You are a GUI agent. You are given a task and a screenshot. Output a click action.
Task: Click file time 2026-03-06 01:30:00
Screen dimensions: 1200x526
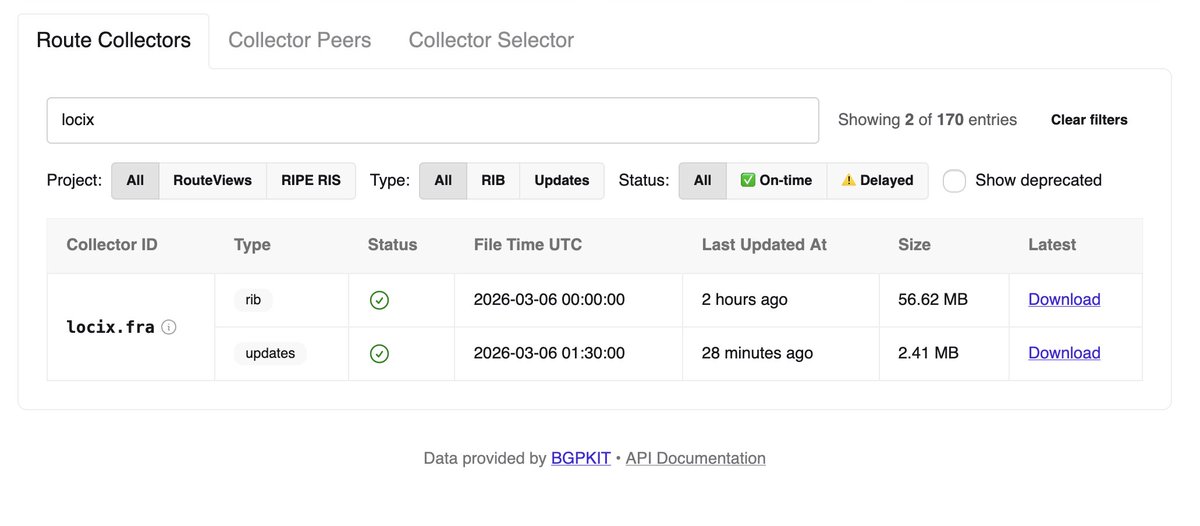click(549, 353)
